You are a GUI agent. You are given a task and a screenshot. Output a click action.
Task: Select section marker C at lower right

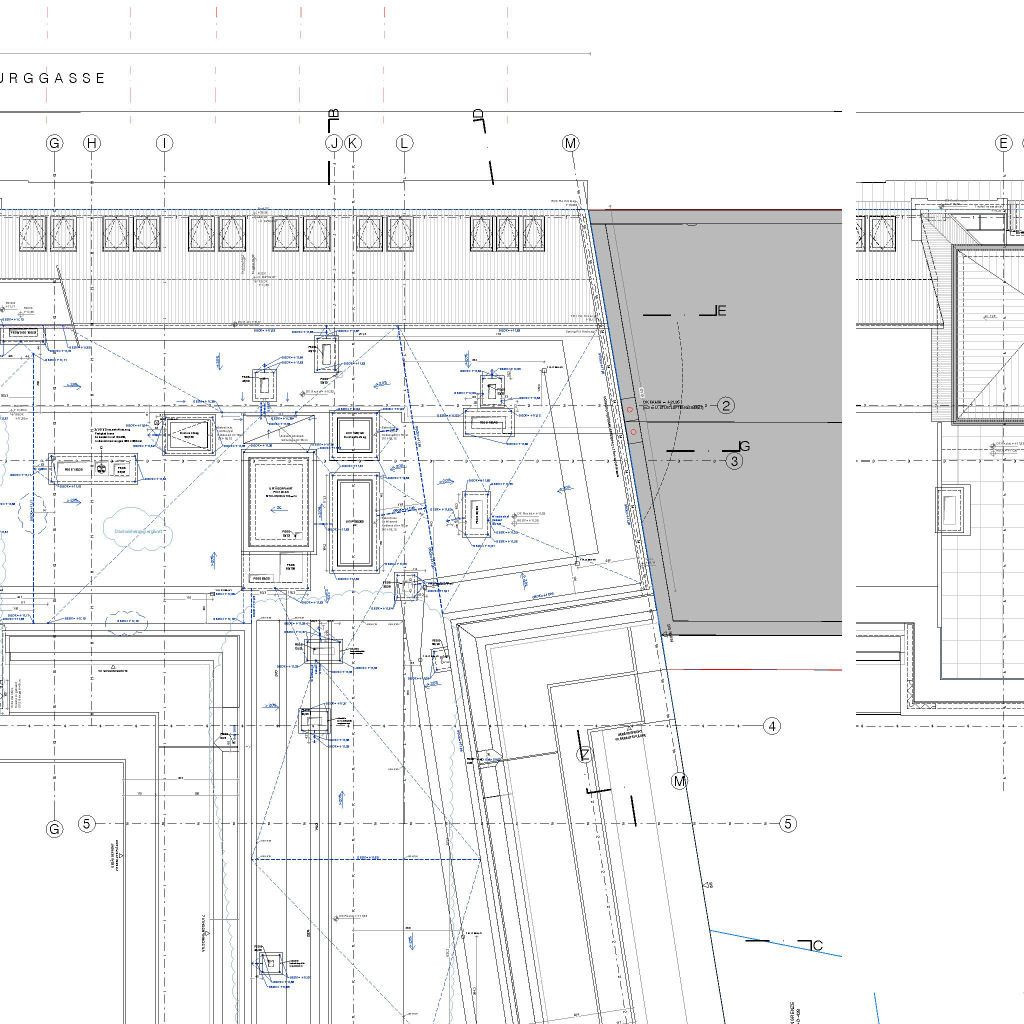816,945
